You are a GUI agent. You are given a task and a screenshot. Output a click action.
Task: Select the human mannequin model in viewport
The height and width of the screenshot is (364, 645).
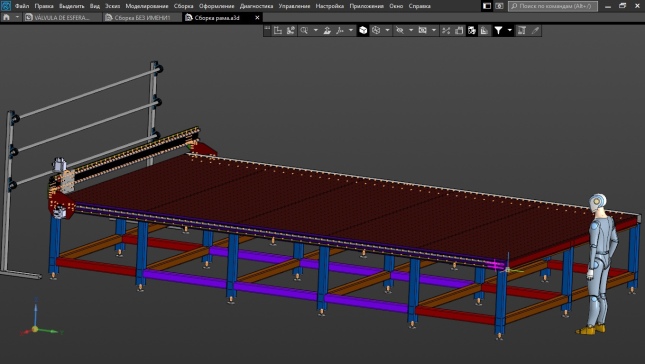[599, 264]
